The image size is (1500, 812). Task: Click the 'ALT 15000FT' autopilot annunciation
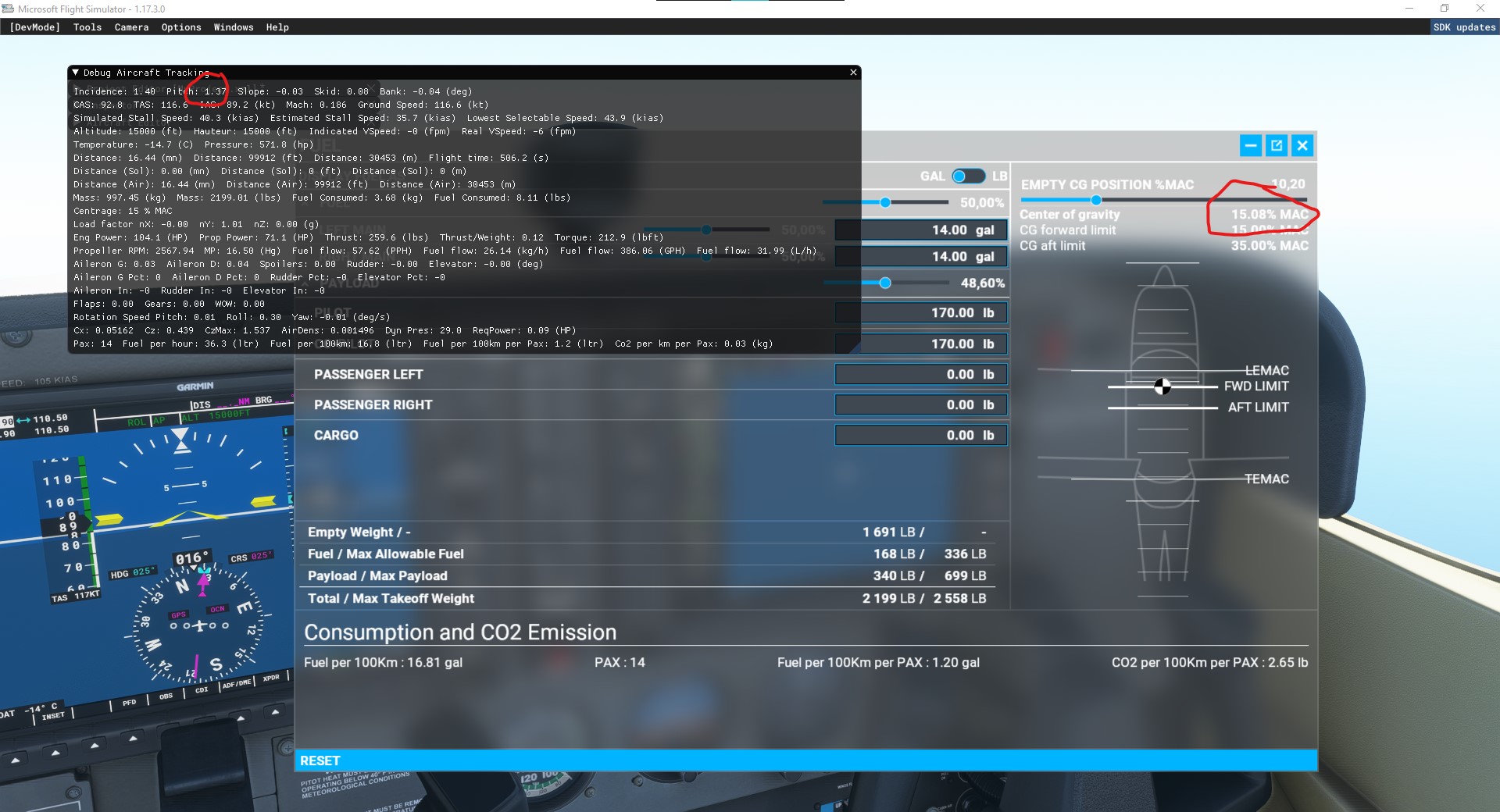216,416
